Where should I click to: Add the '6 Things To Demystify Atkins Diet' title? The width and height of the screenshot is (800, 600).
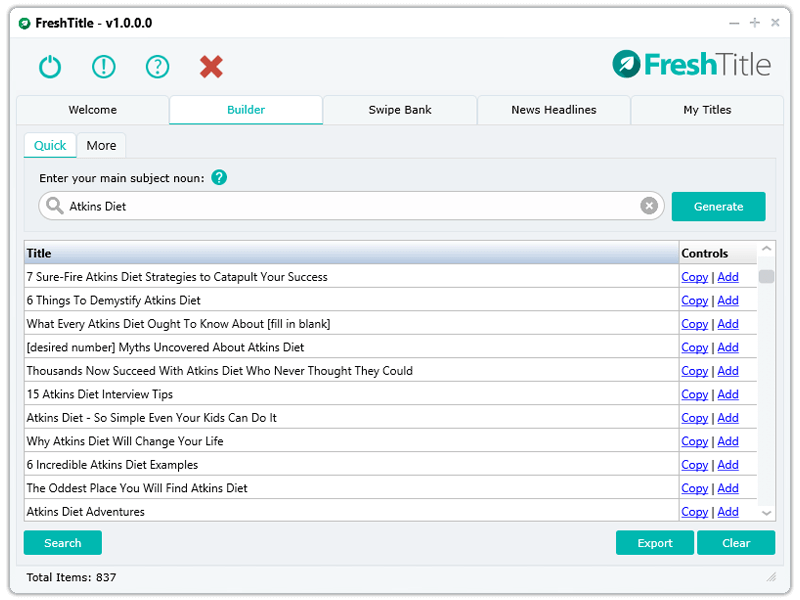point(728,301)
